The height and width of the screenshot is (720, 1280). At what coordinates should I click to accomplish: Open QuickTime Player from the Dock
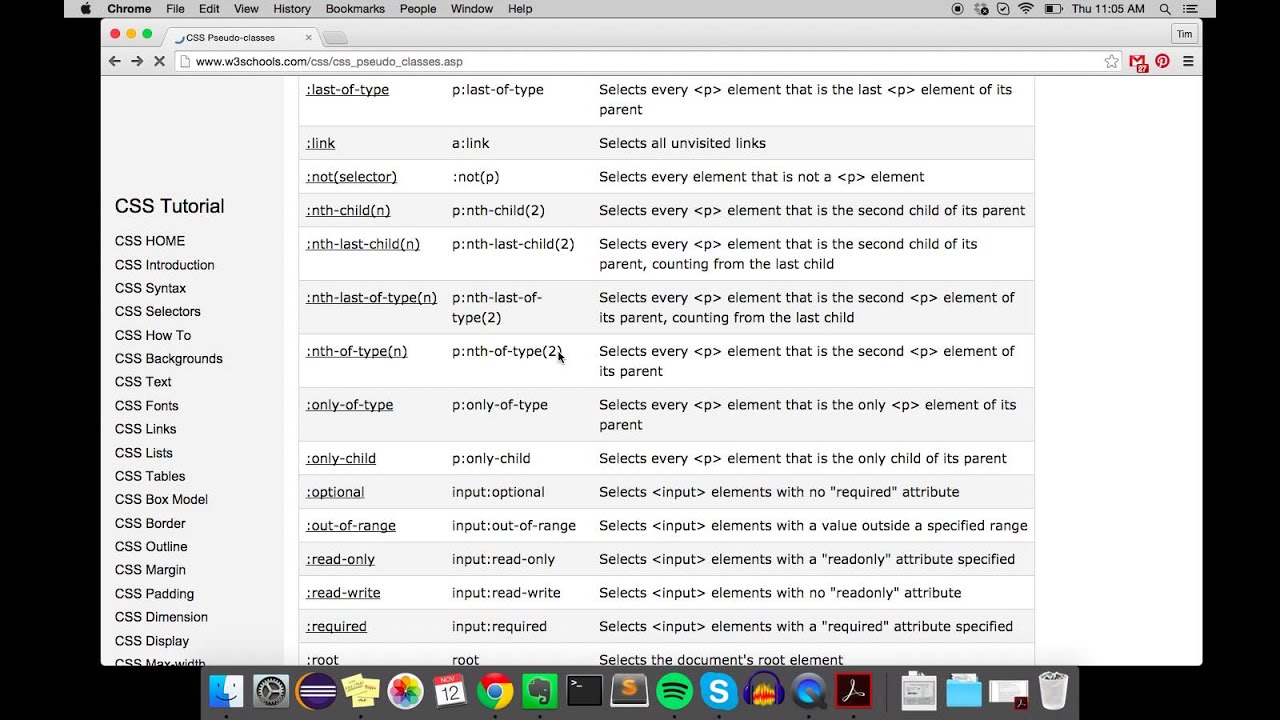point(809,691)
